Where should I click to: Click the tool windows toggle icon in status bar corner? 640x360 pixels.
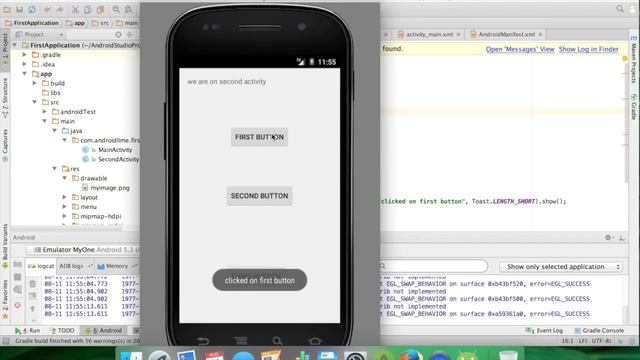6,340
